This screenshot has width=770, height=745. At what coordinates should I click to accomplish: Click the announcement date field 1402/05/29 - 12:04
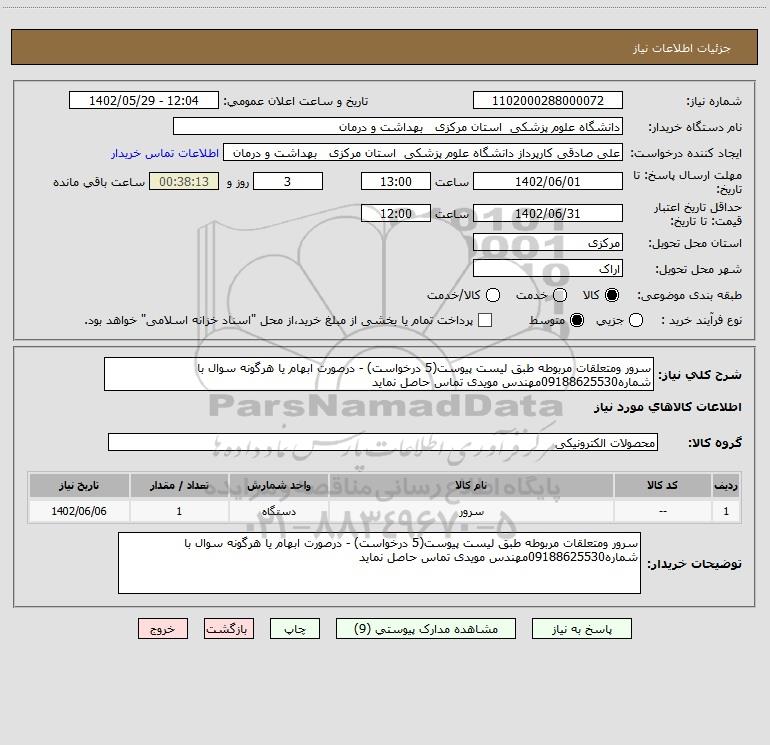pyautogui.click(x=144, y=100)
